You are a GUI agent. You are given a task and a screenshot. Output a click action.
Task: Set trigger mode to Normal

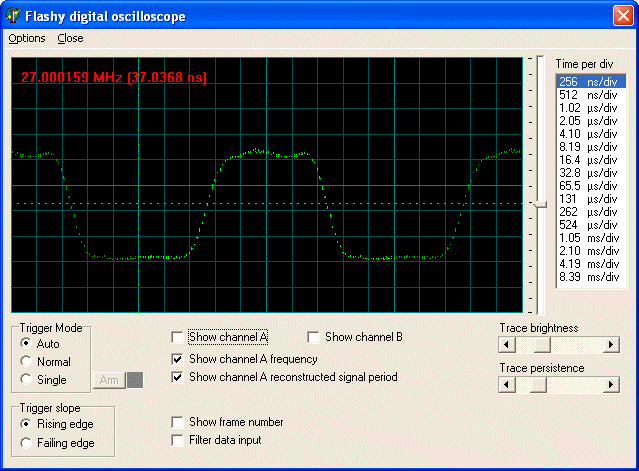(26, 361)
